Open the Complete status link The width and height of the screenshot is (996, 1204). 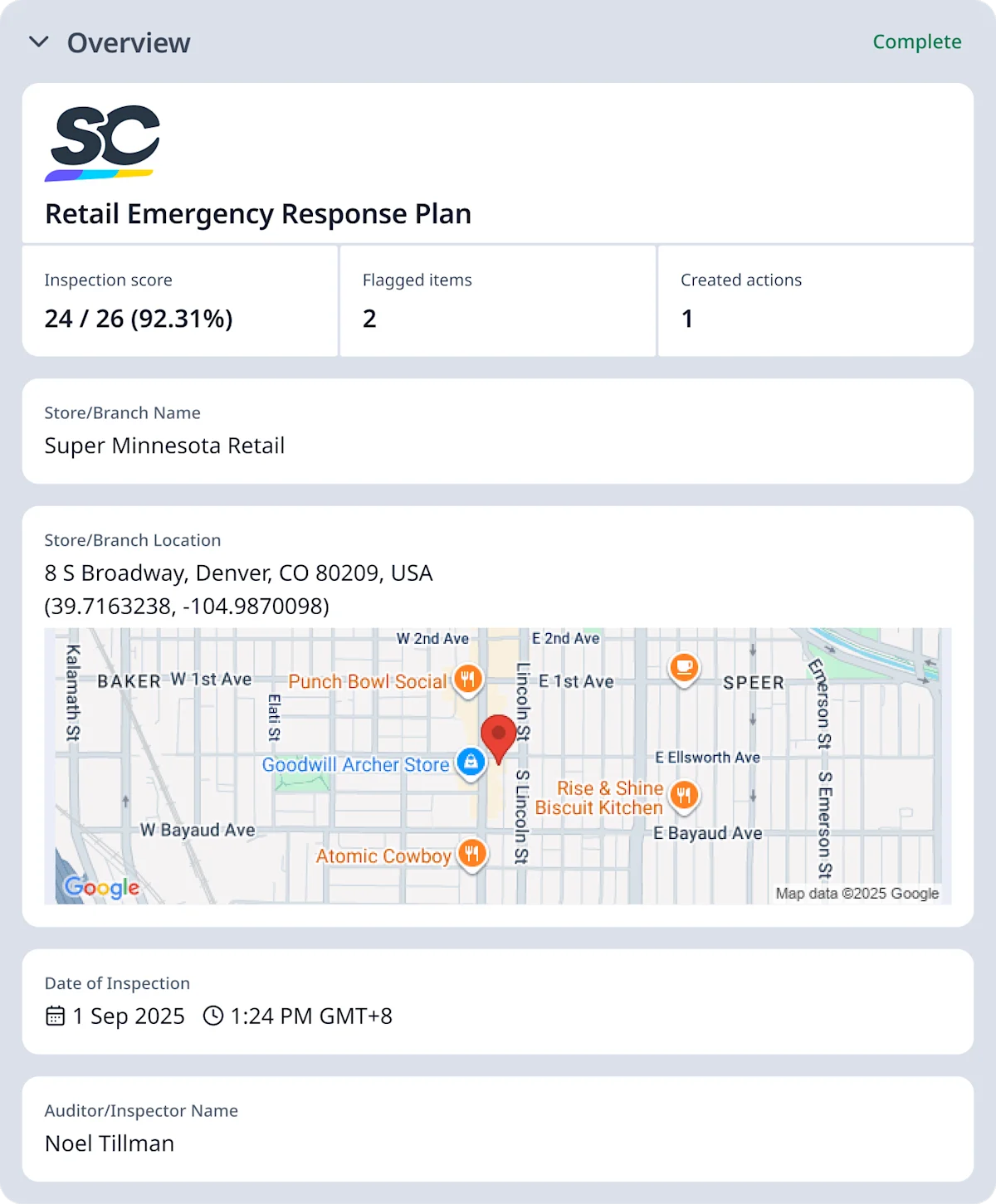916,42
